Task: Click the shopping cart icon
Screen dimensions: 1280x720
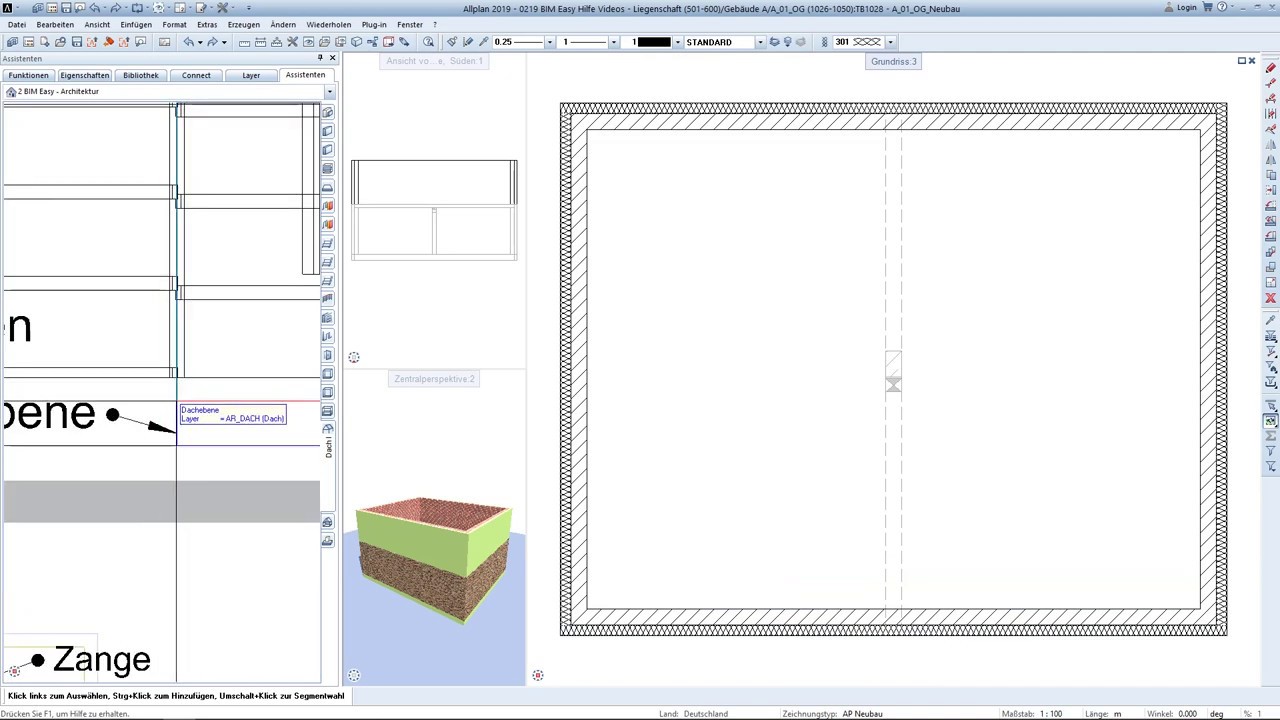Action: point(1207,8)
